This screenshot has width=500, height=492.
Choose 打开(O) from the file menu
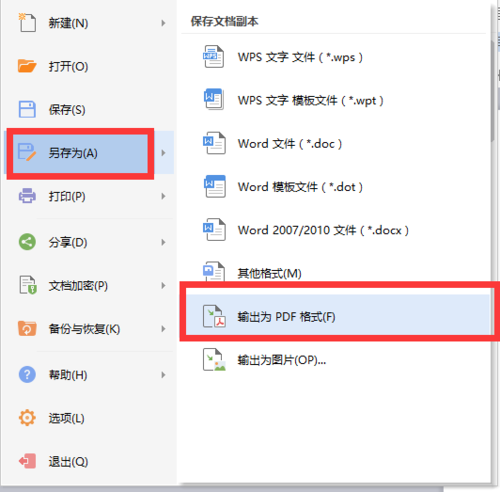tap(89, 66)
